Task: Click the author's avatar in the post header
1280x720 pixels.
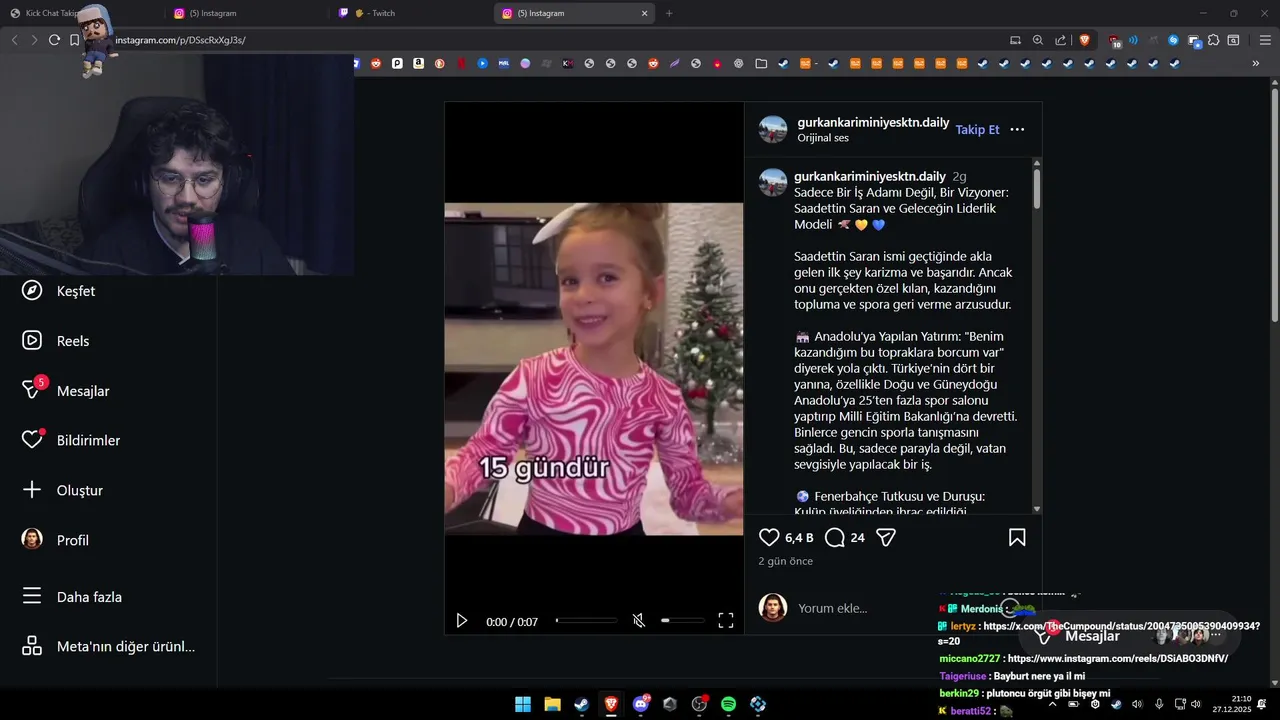Action: point(773,130)
